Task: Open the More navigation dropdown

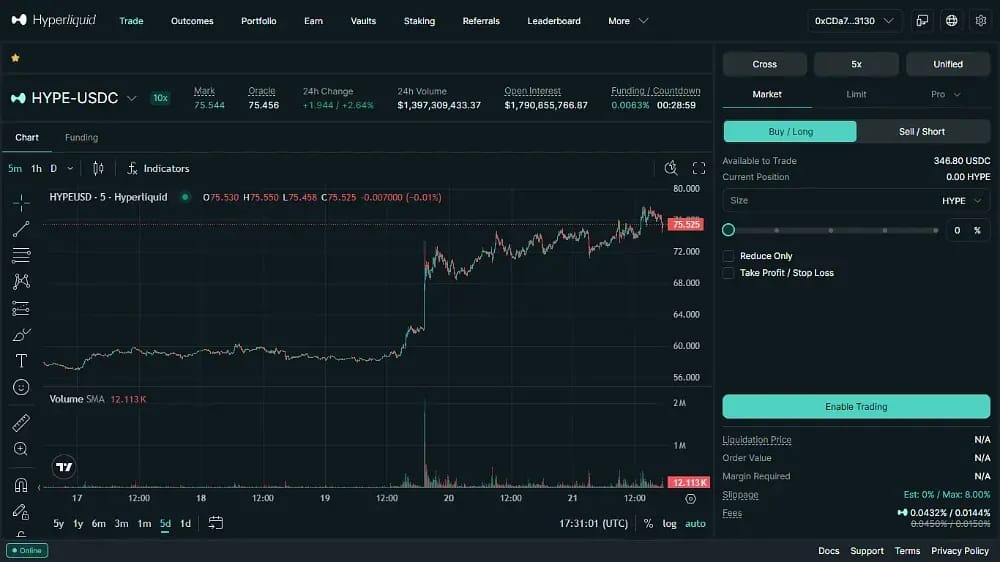Action: pyautogui.click(x=628, y=20)
